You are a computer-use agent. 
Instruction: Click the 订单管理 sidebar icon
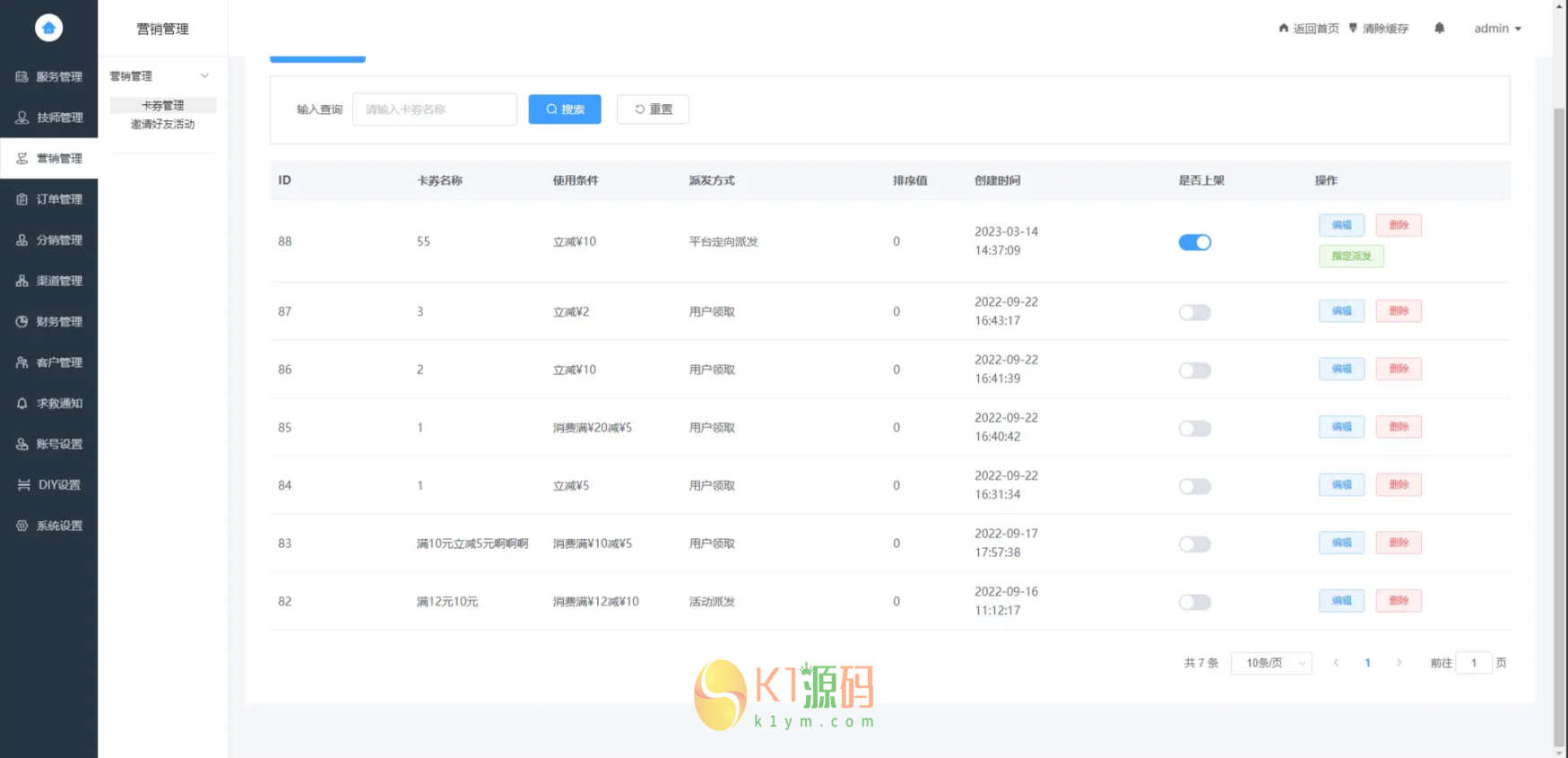click(22, 199)
